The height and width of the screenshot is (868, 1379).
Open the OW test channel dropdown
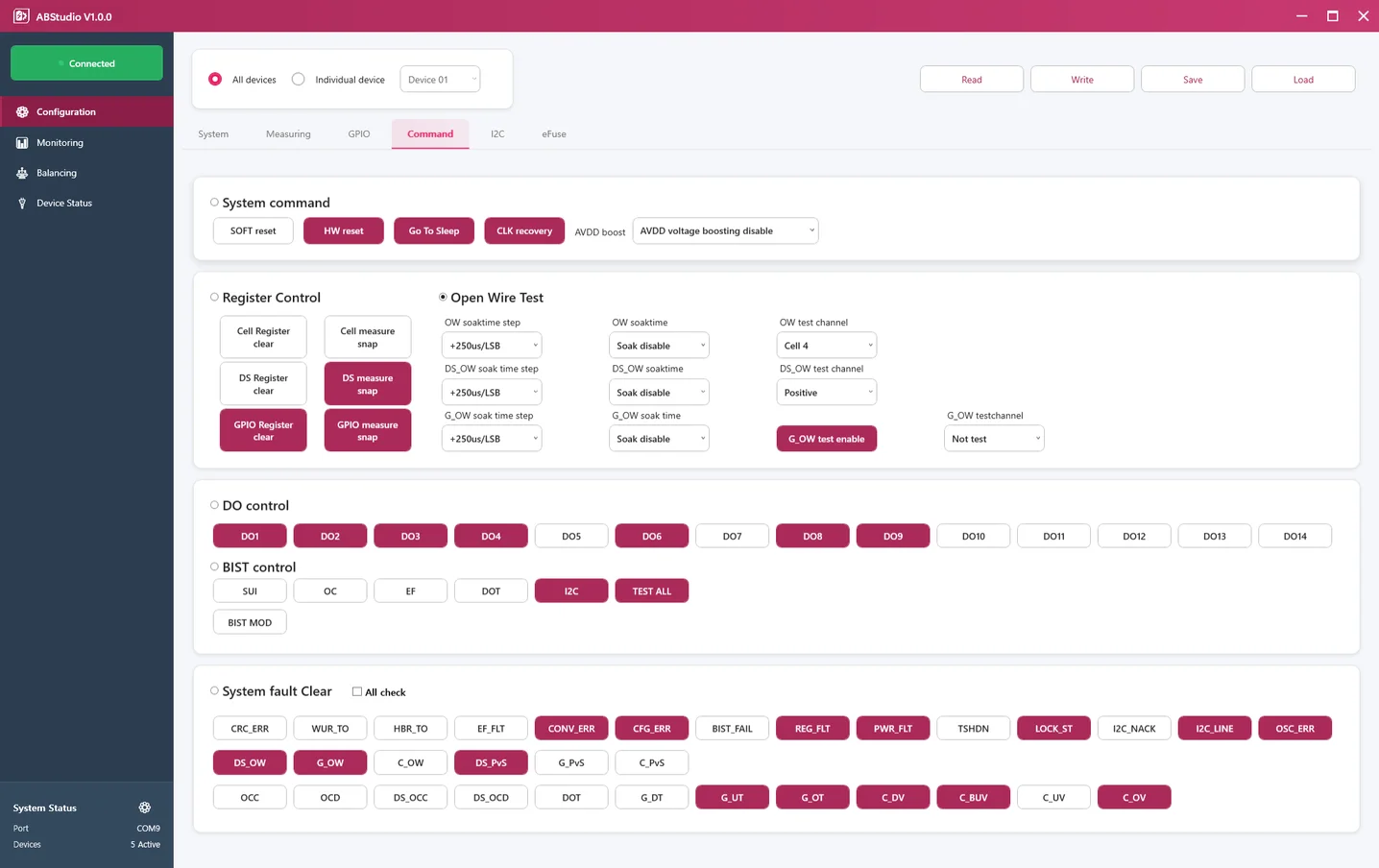point(826,346)
